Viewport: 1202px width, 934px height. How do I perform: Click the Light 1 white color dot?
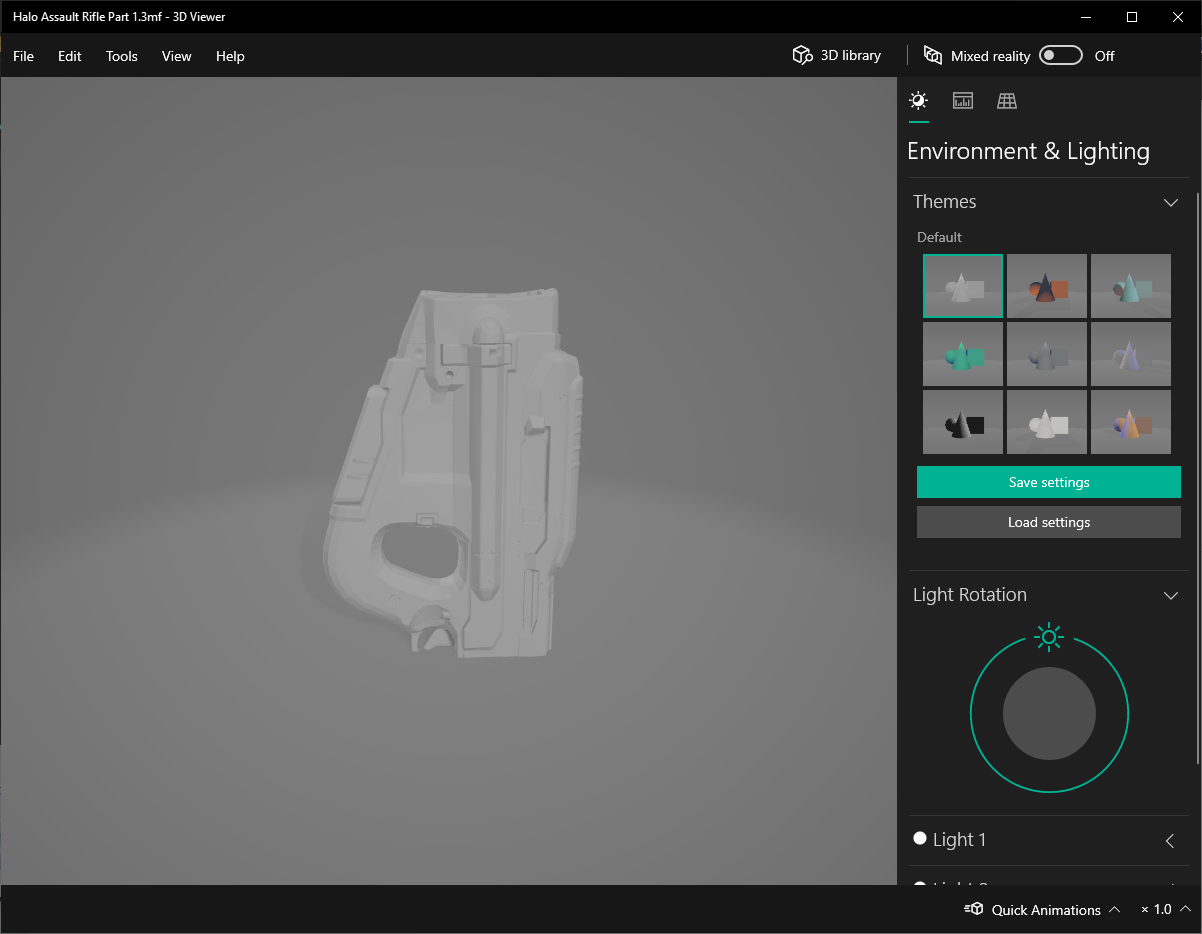click(920, 838)
